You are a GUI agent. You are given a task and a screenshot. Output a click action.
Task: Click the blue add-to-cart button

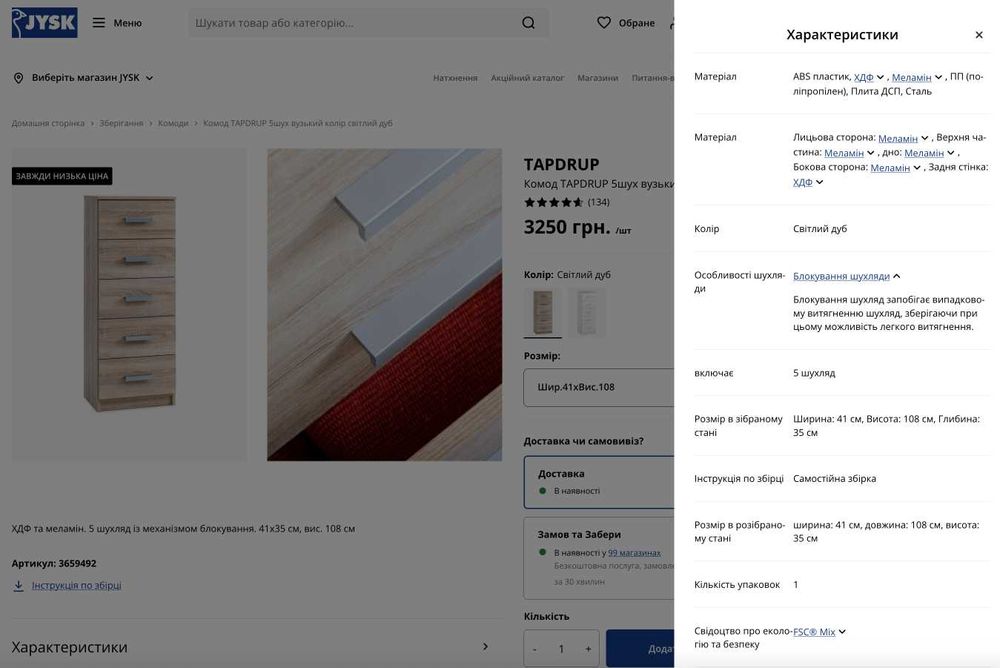pos(640,648)
